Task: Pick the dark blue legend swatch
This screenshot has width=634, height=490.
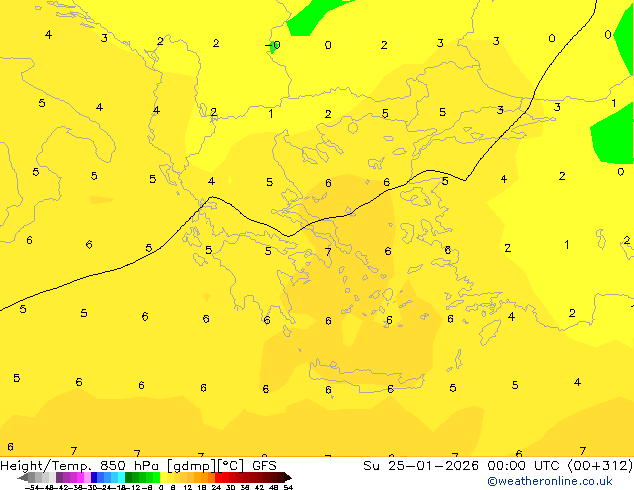Action: [x=94, y=477]
